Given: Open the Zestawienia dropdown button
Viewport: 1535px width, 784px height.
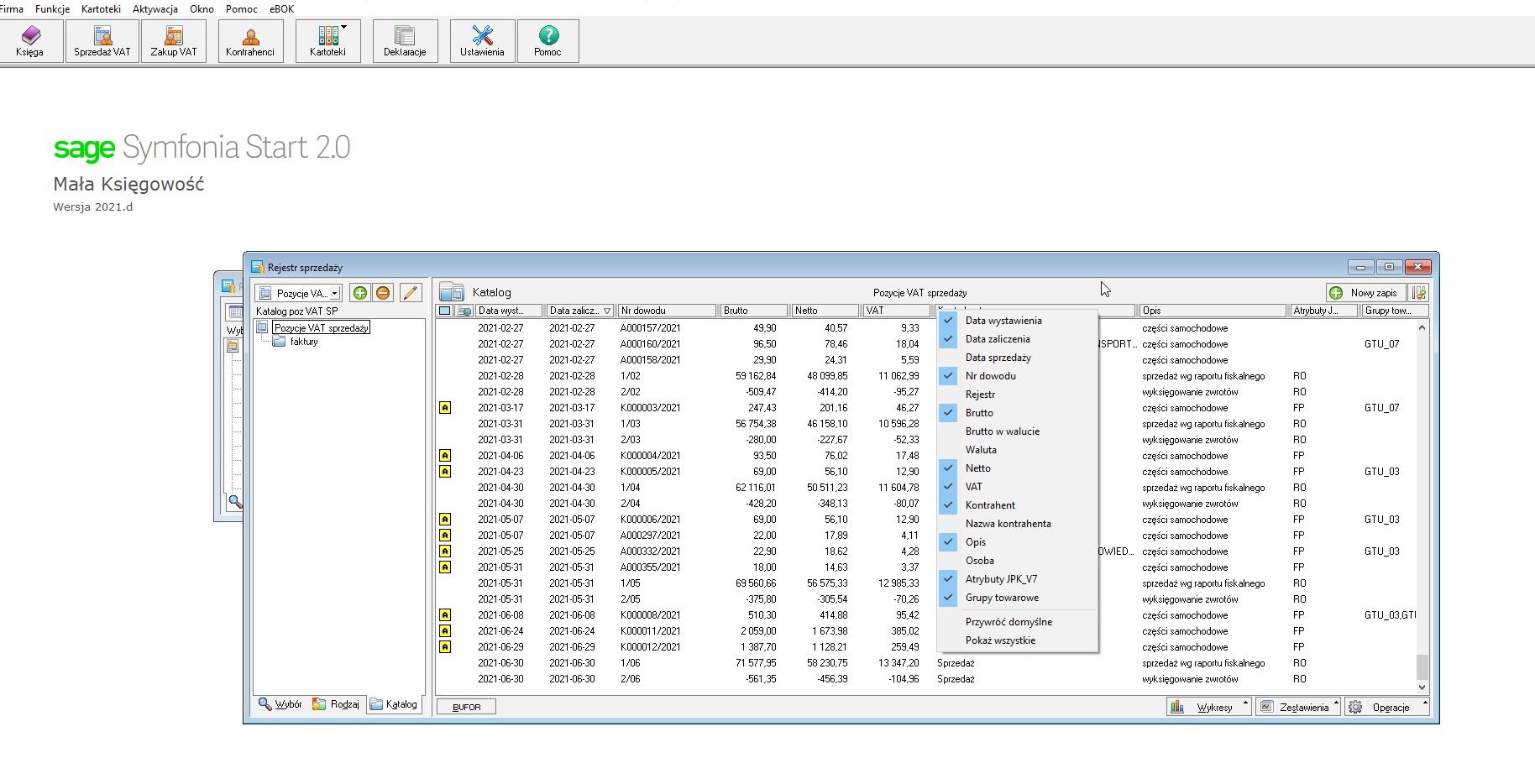Looking at the screenshot, I should click(x=1298, y=708).
